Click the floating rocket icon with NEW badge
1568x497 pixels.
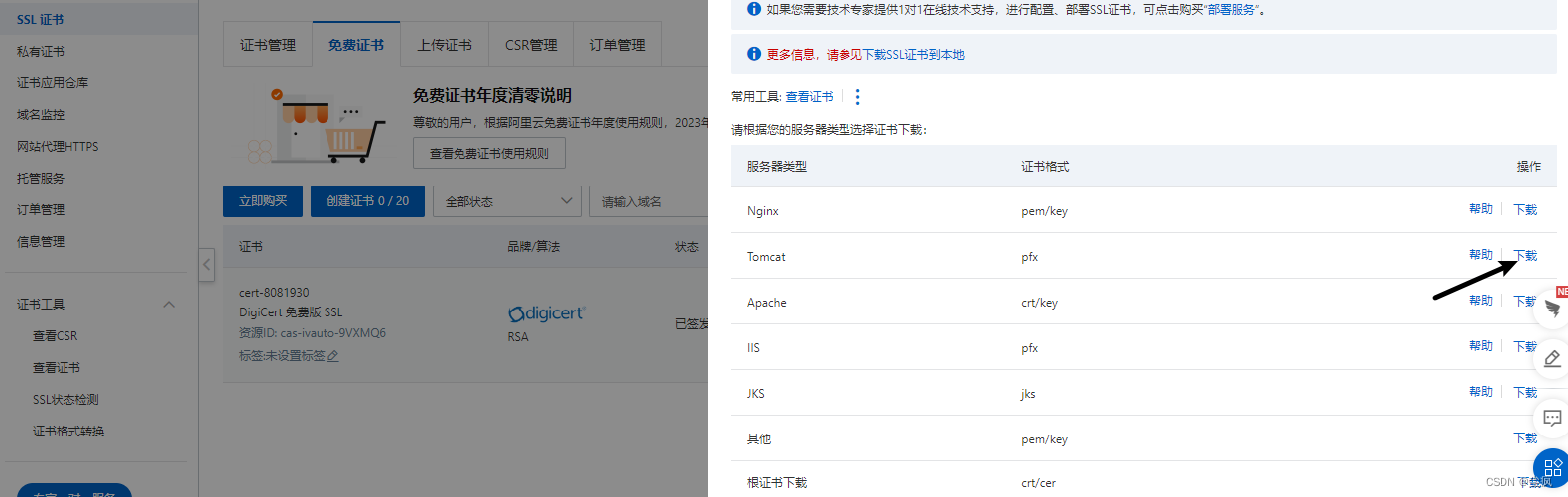click(x=1553, y=309)
